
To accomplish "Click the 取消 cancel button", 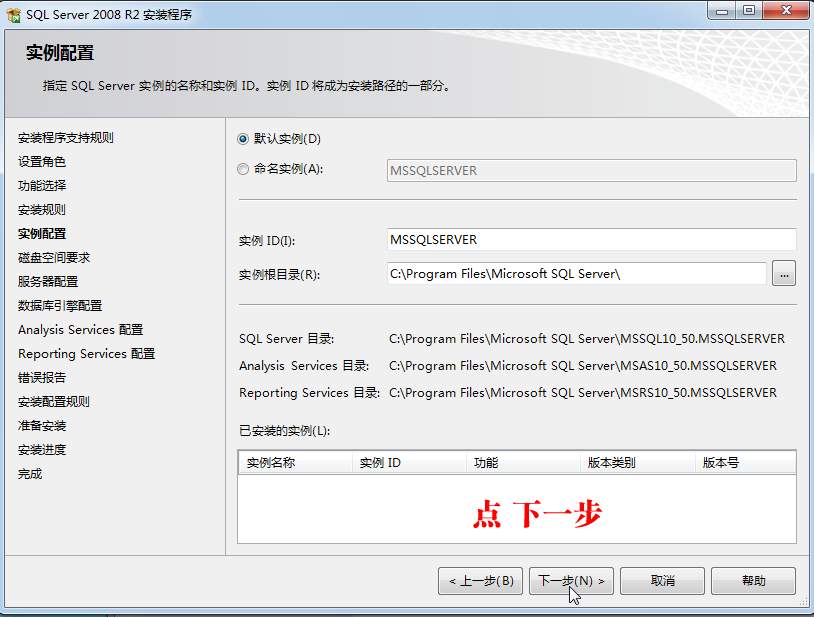I will (x=662, y=581).
